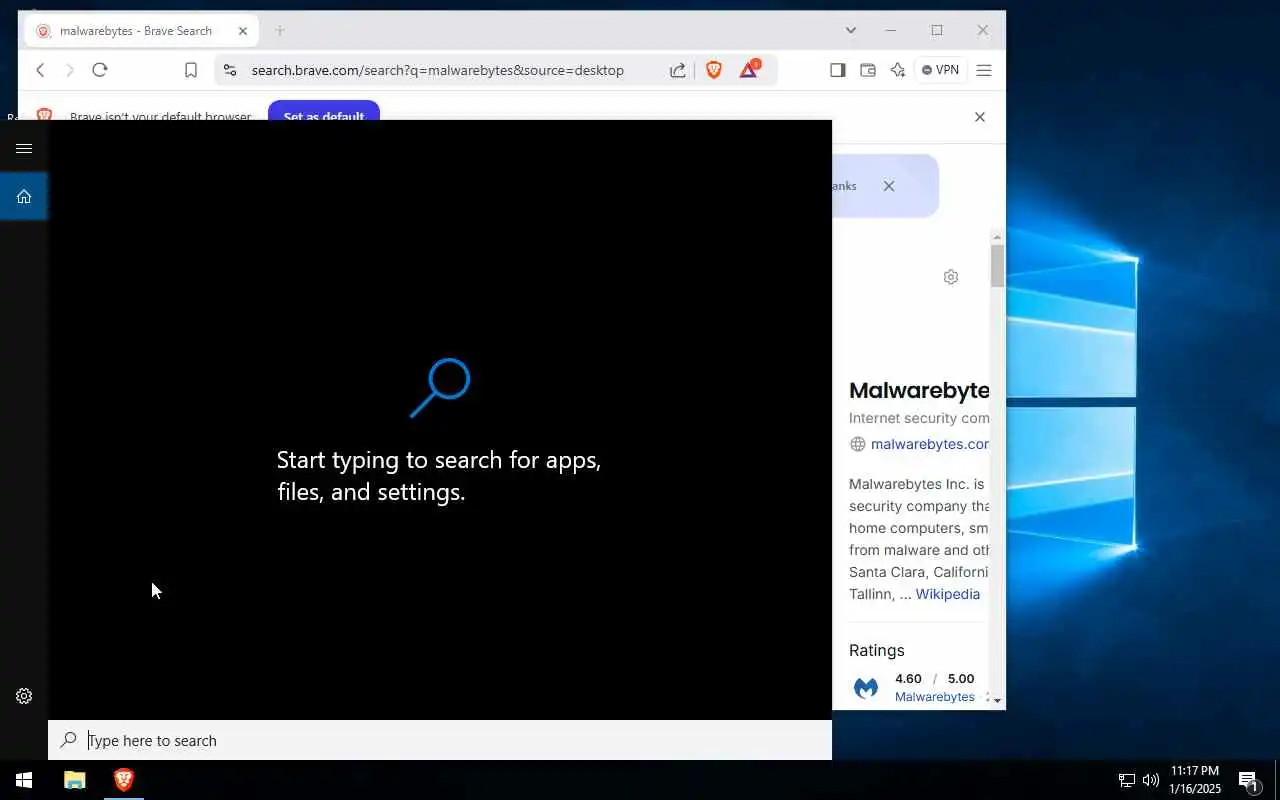The height and width of the screenshot is (800, 1280).
Task: Click the Show desktop strip on taskbar
Action: (x=1277, y=780)
